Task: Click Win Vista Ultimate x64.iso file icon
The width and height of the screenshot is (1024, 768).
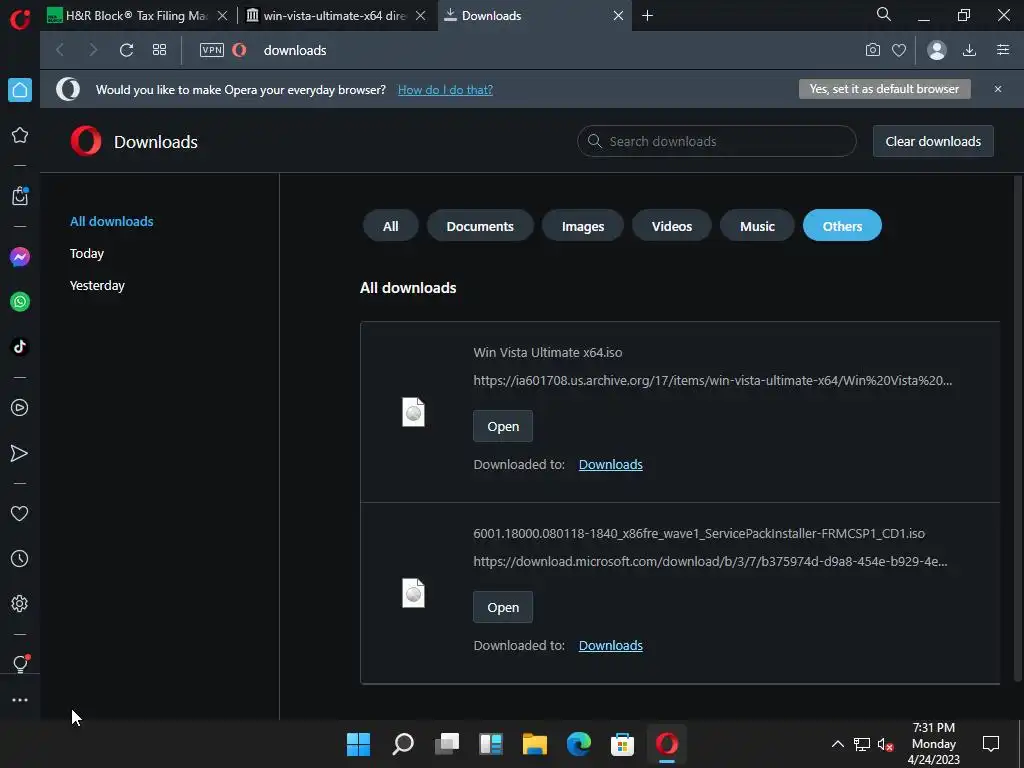Action: click(x=413, y=412)
